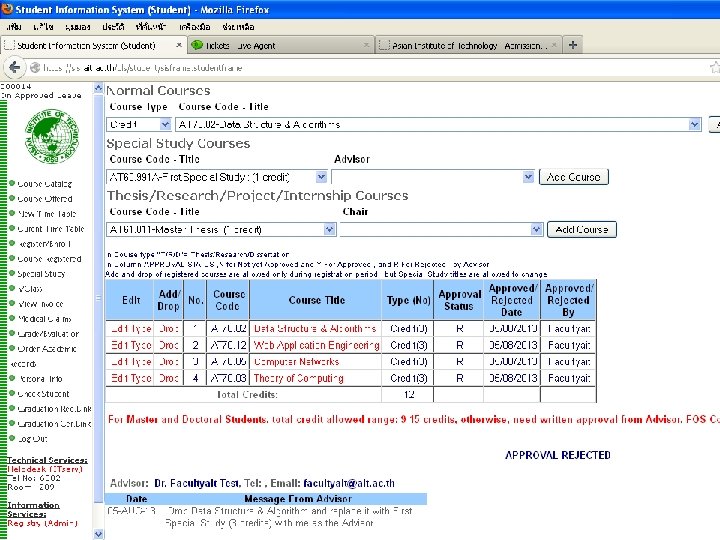Screen dimensions: 720x540
Task: Drop the Computer Networks course
Action: tap(168, 362)
